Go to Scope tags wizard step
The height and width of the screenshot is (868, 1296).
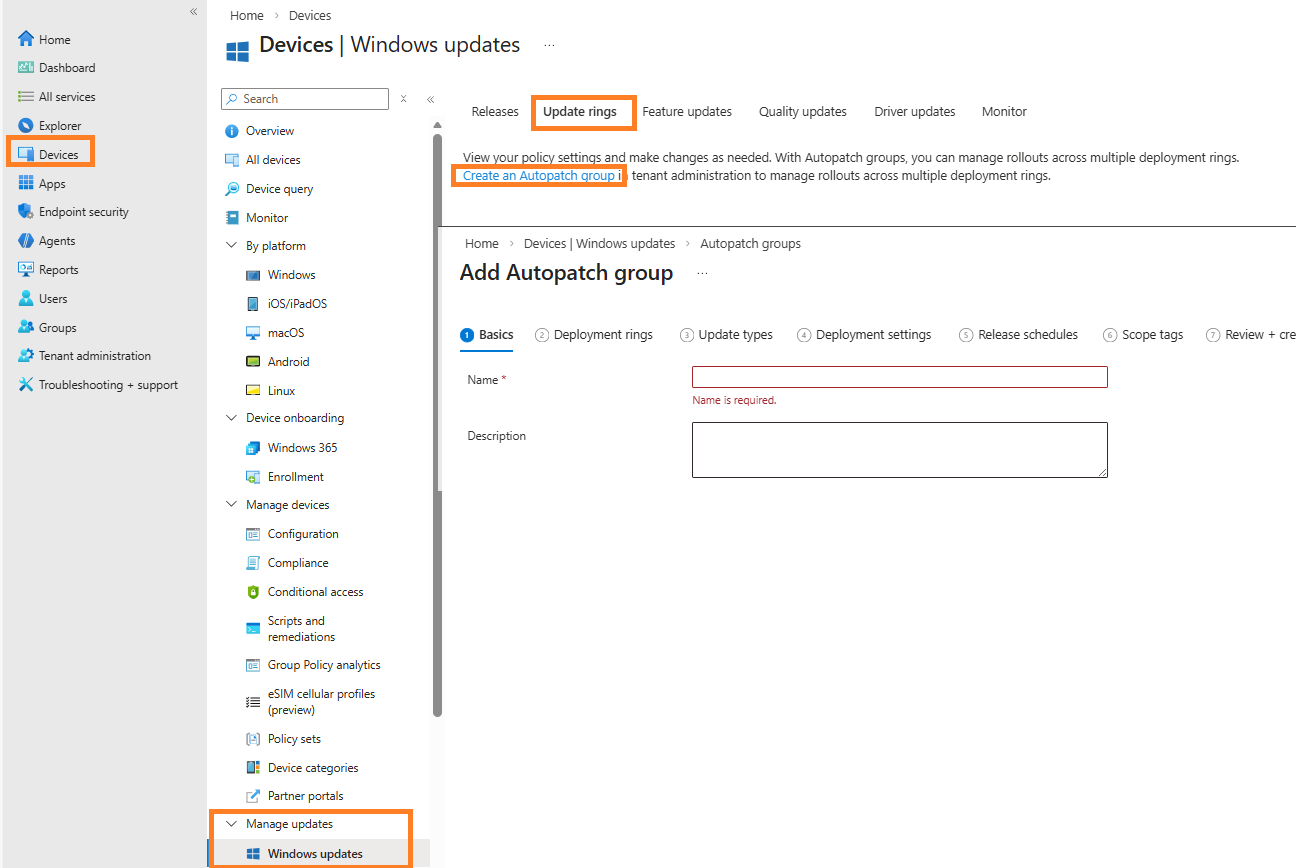1143,335
